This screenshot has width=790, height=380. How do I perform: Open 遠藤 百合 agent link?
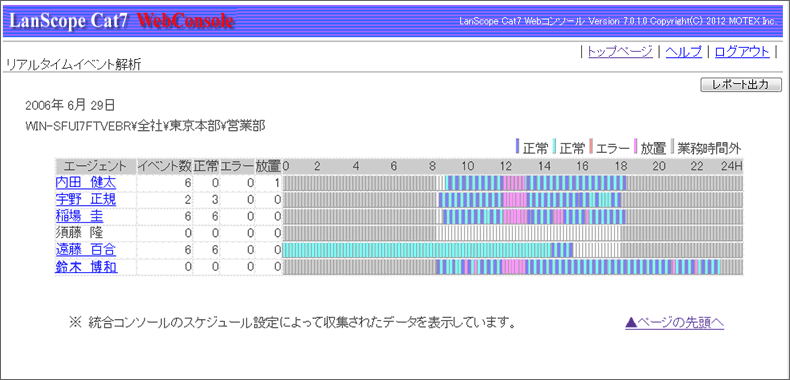86,250
